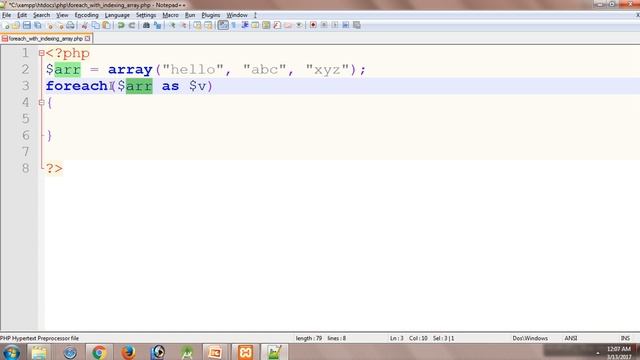
Task: Open the Language menu
Action: pos(117,15)
